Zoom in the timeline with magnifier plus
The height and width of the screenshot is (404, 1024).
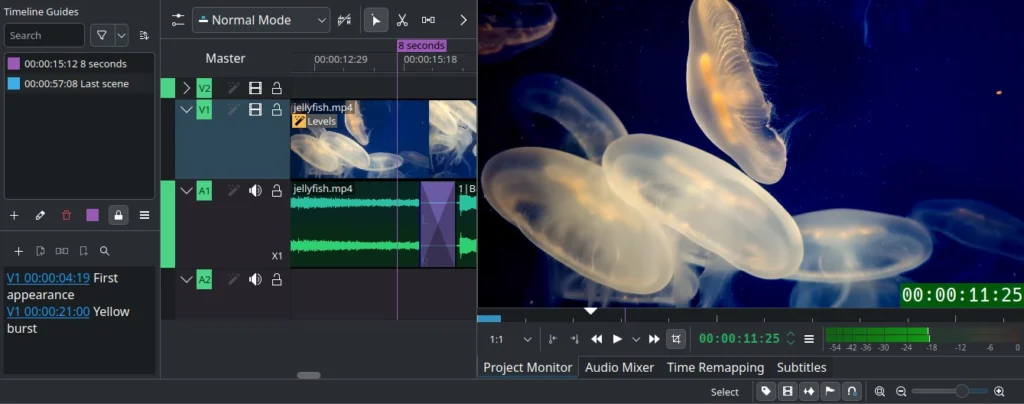click(x=999, y=392)
